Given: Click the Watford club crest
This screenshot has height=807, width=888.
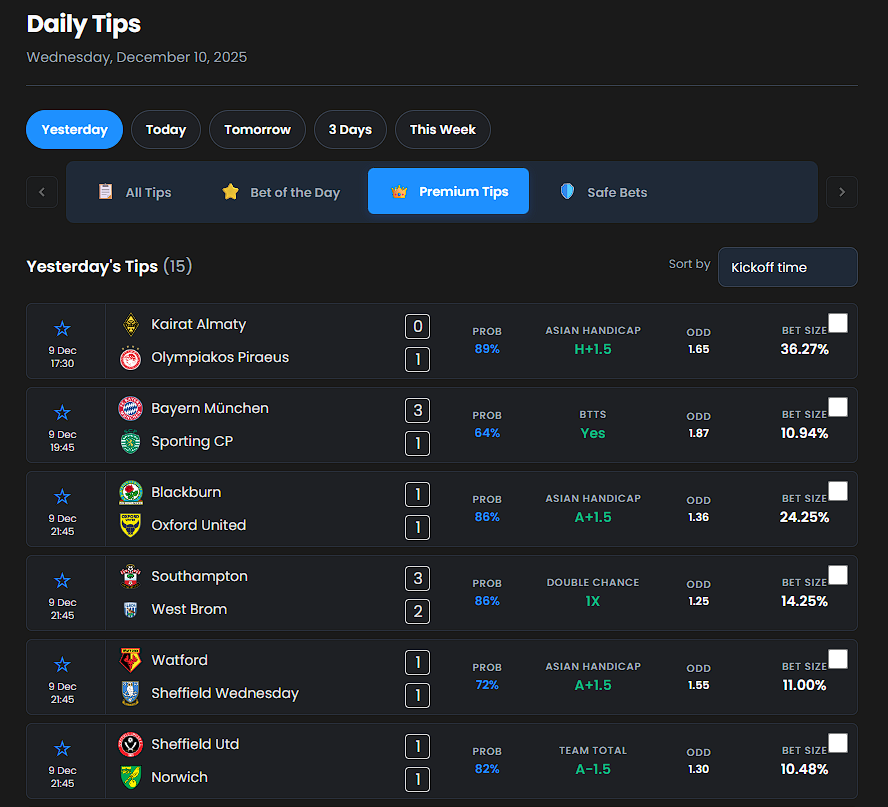Looking at the screenshot, I should pyautogui.click(x=130, y=660).
